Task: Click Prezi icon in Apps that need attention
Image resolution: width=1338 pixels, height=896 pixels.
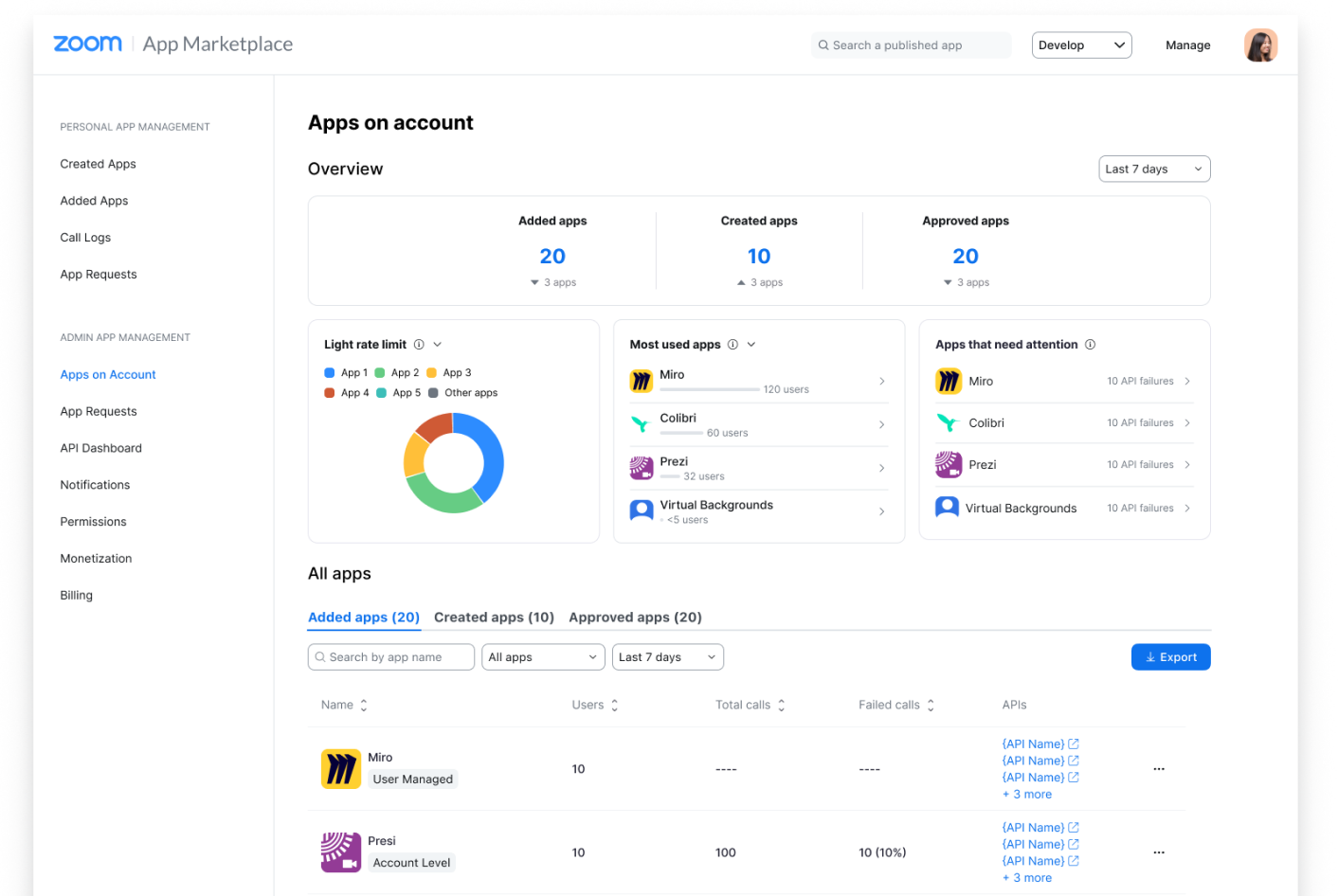Action: (949, 464)
